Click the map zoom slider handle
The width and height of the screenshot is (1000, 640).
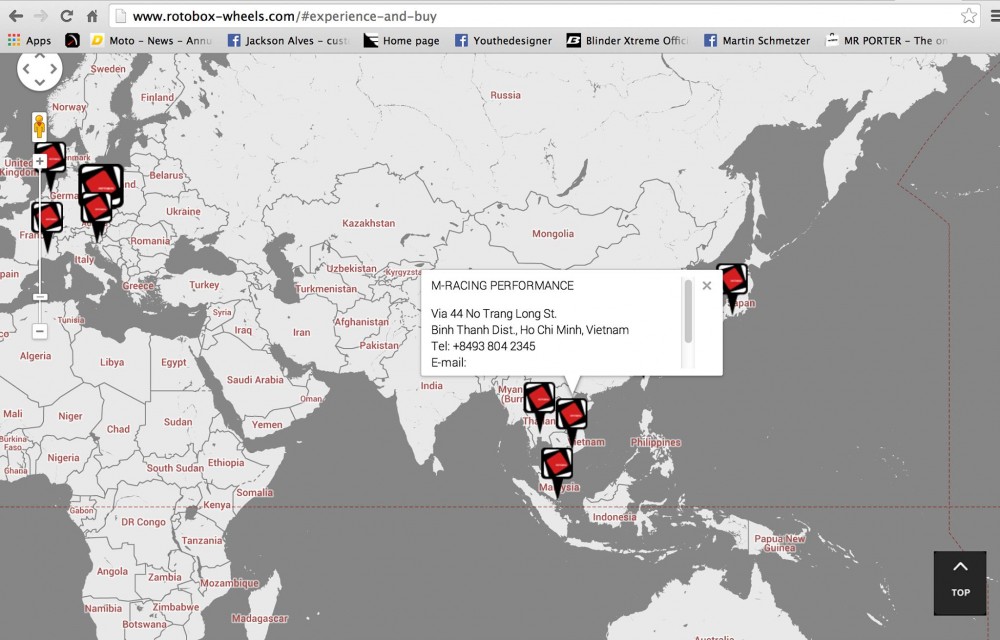40,297
